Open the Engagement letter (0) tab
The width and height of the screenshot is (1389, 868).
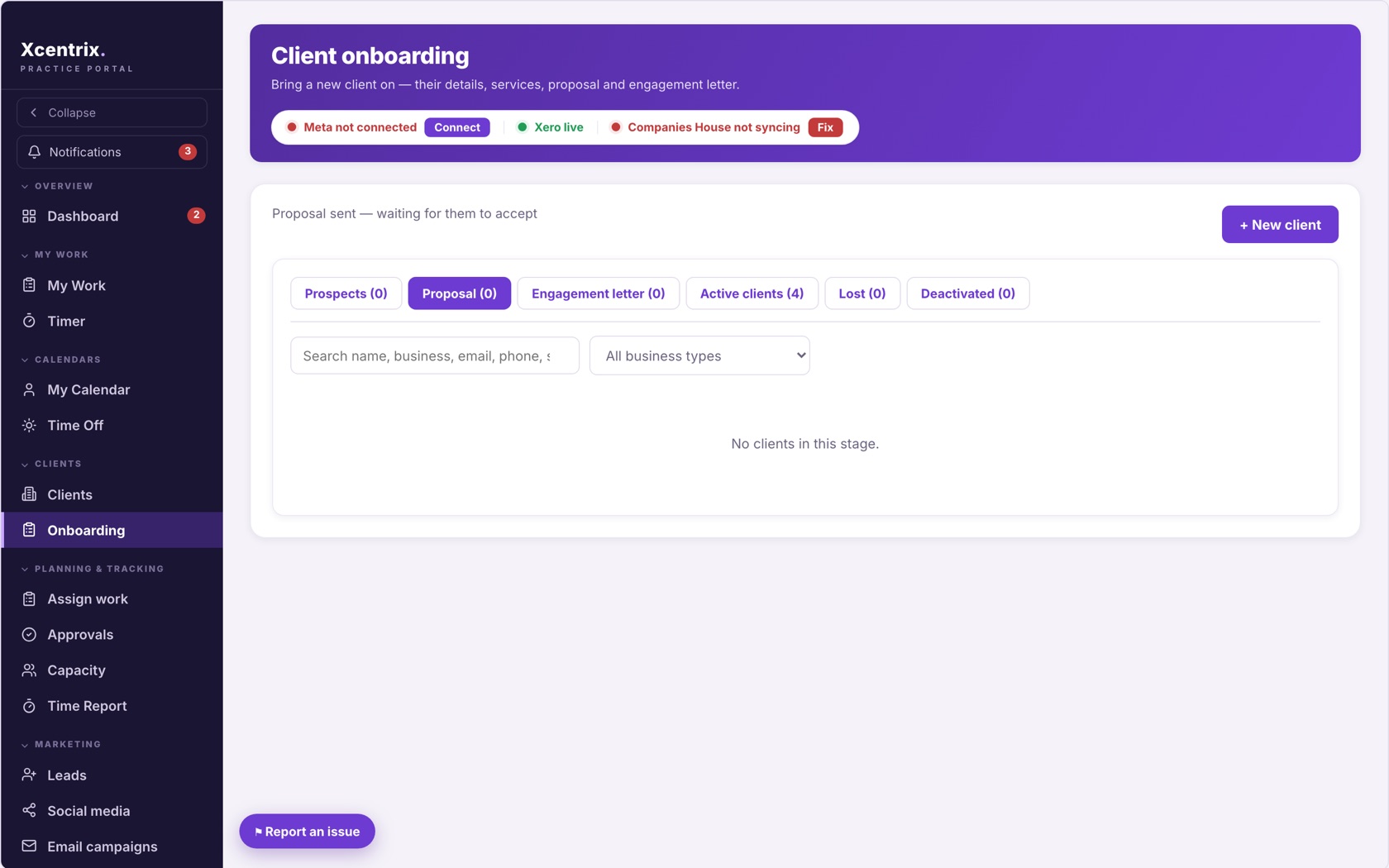[598, 293]
